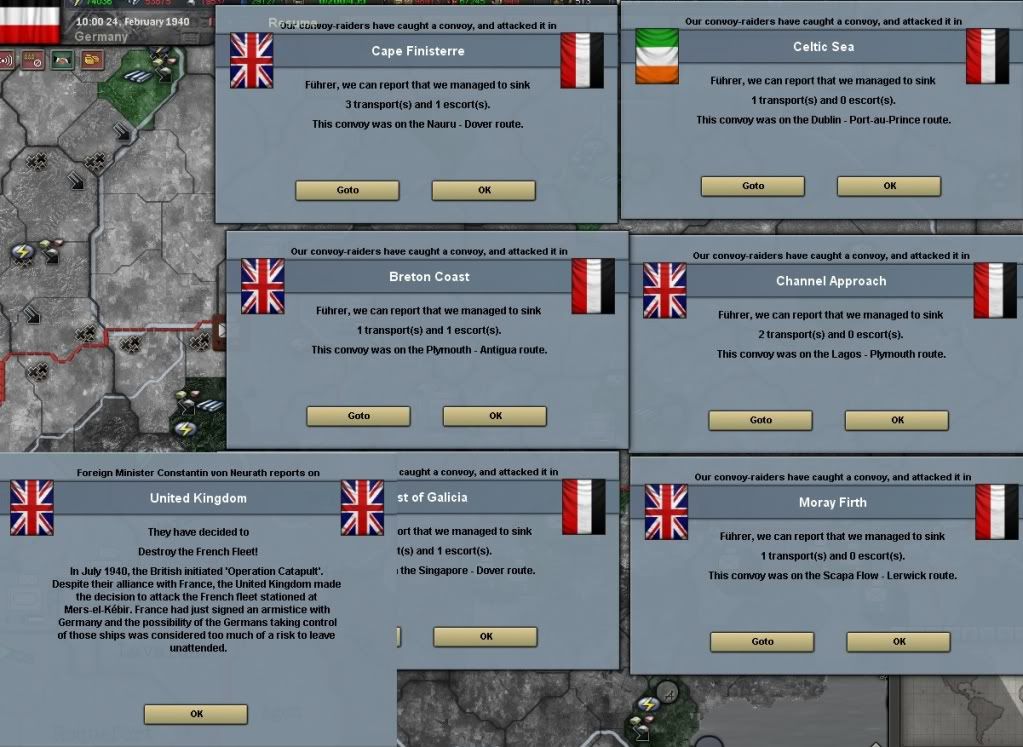1023x747 pixels.
Task: Dismiss the Moray Firth report with OK
Action: pos(898,641)
